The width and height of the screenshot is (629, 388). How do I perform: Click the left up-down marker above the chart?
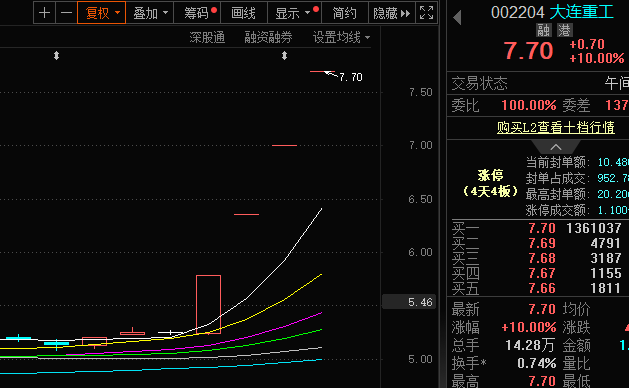(57, 56)
